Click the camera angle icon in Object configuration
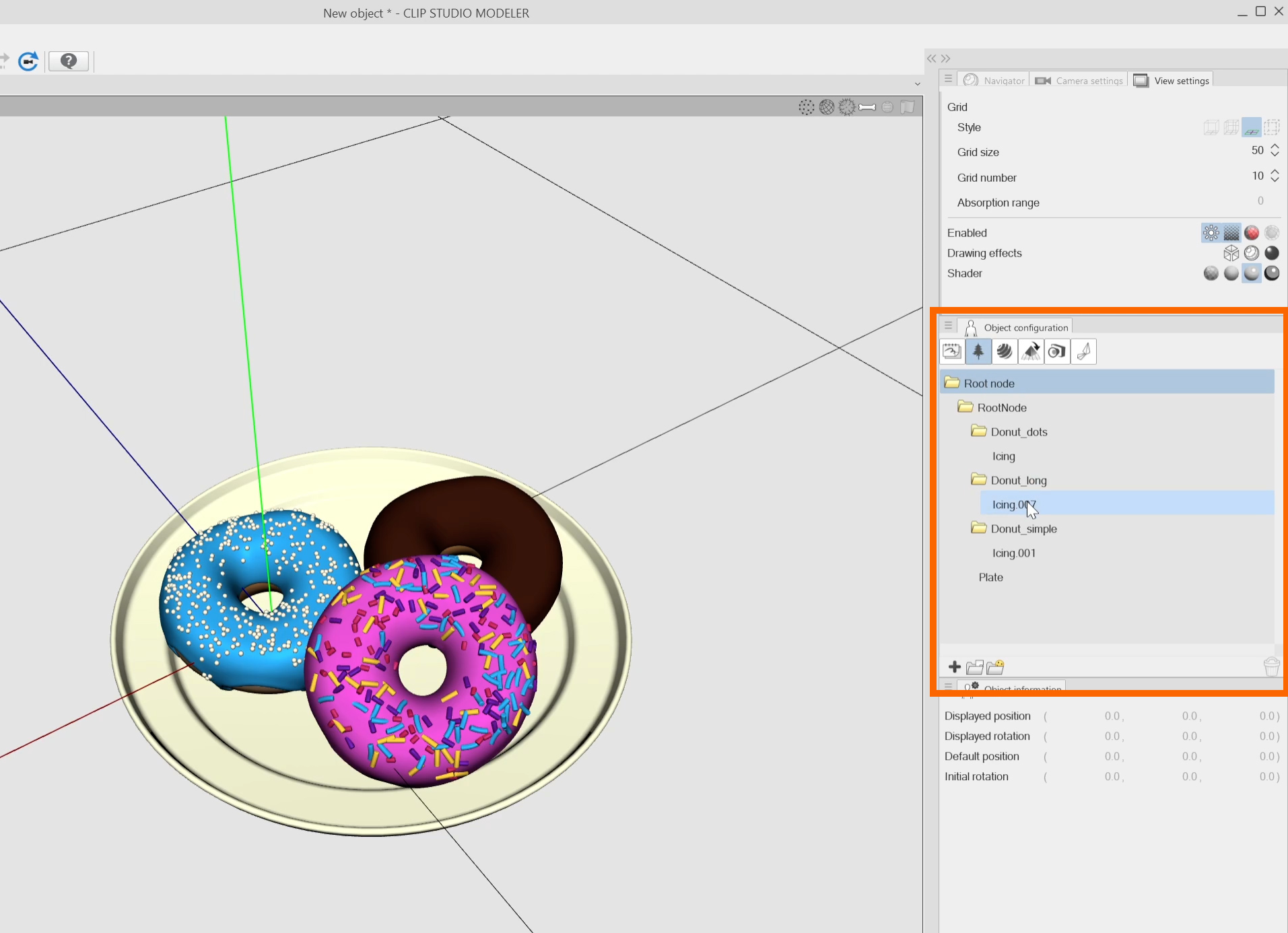This screenshot has width=1288, height=933. 1057,351
